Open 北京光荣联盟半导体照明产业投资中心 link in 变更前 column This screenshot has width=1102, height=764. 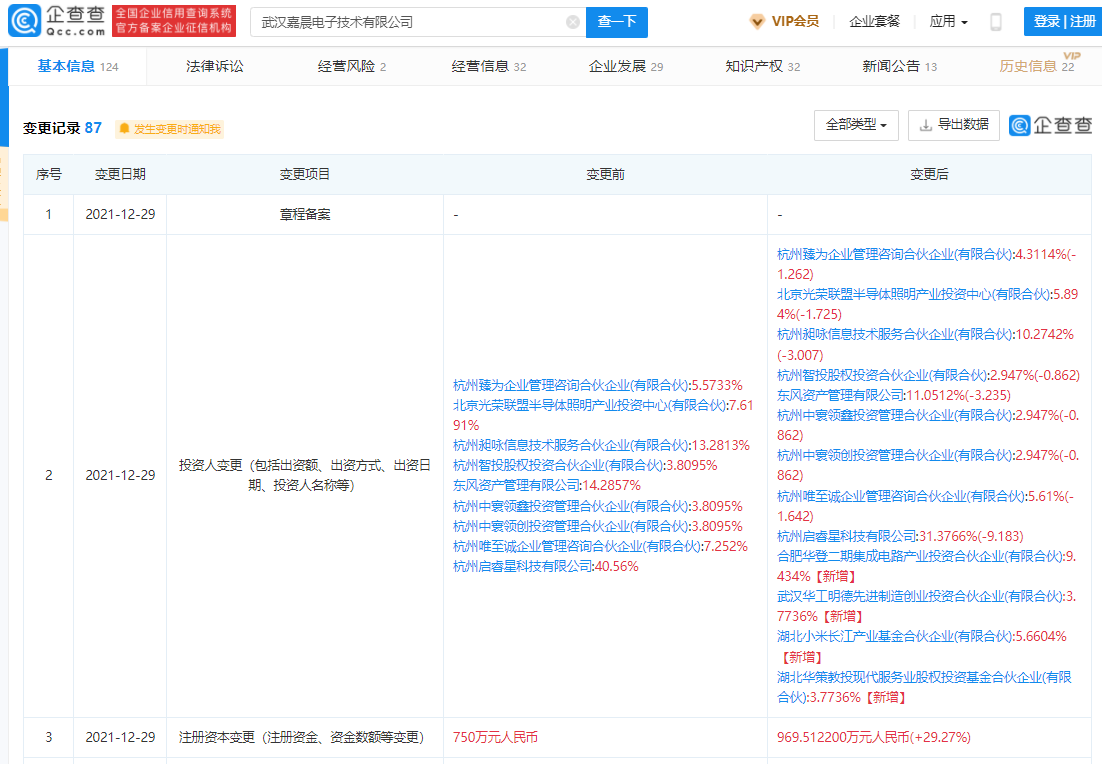pos(589,406)
